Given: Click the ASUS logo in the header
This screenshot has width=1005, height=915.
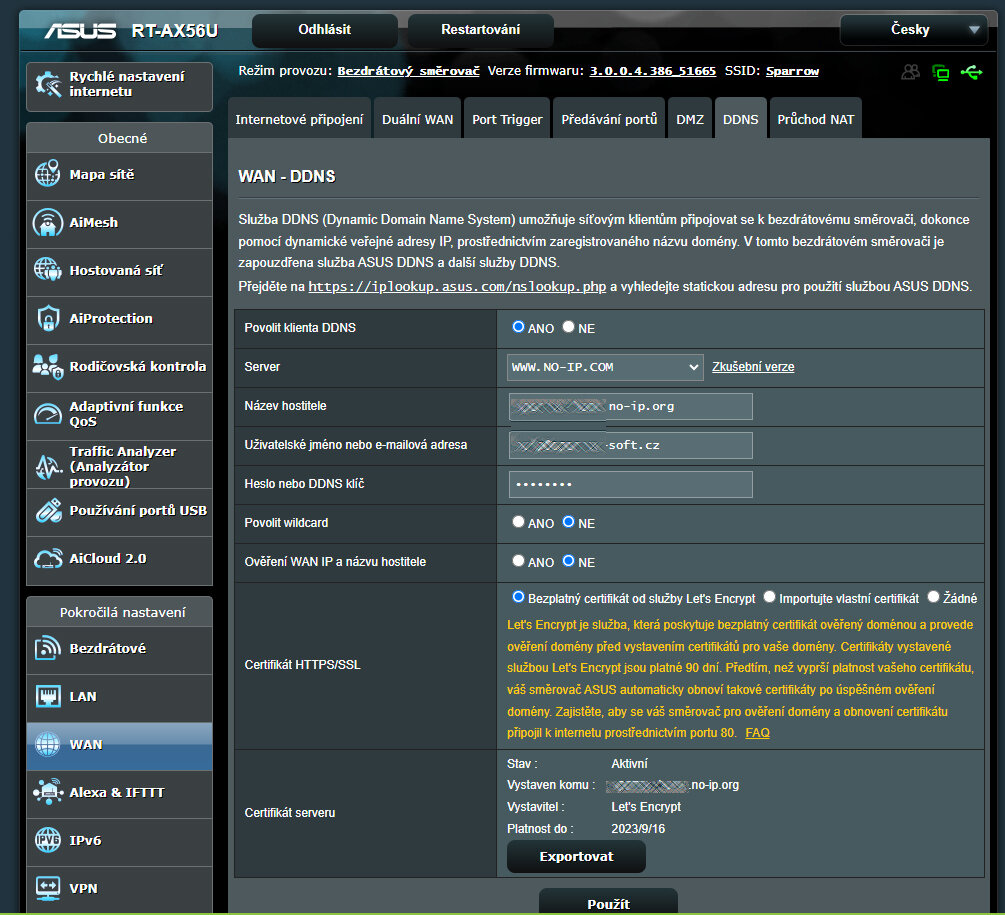Looking at the screenshot, I should 80,30.
